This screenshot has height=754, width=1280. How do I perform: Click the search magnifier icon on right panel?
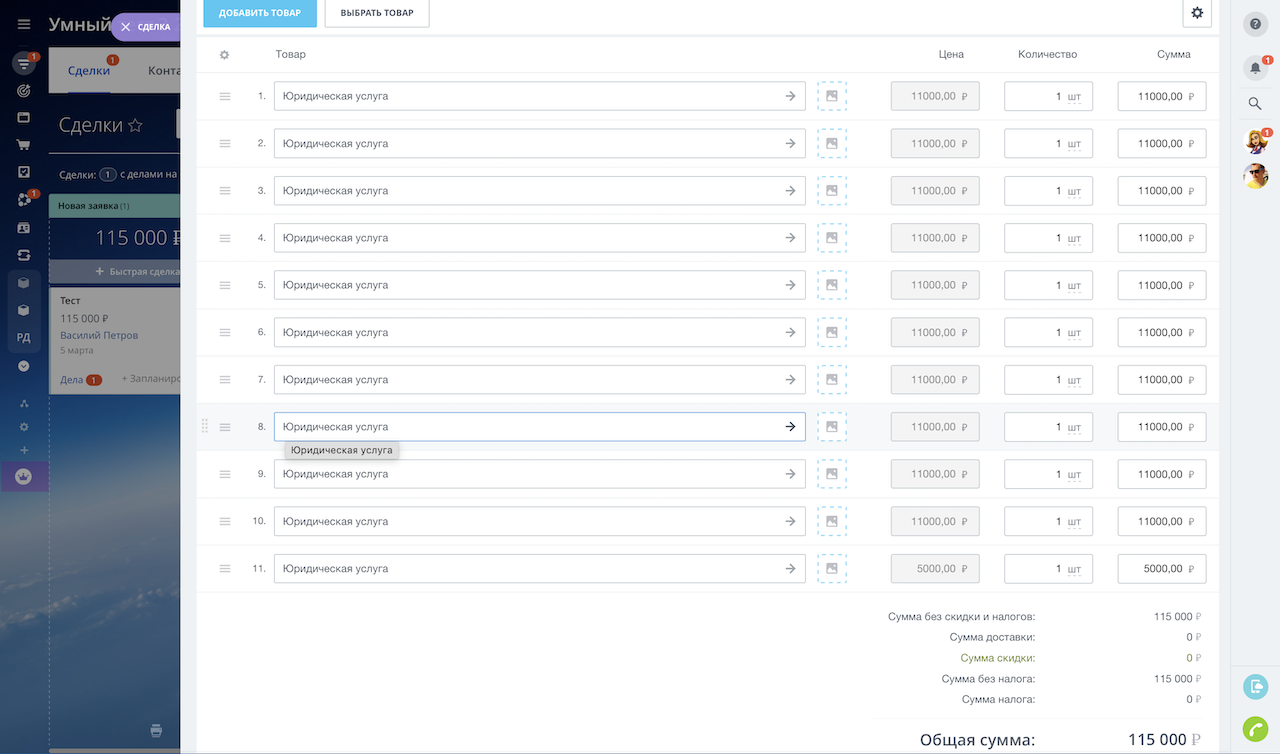pos(1255,103)
